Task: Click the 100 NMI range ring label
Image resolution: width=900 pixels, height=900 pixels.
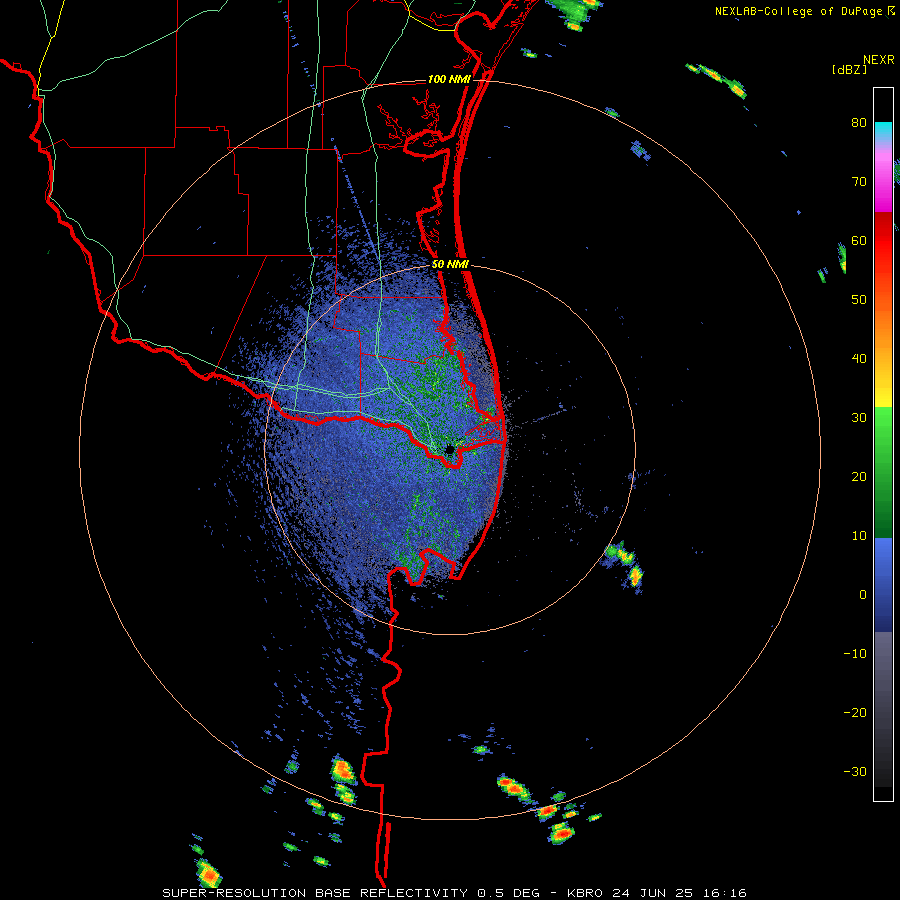Action: [449, 79]
